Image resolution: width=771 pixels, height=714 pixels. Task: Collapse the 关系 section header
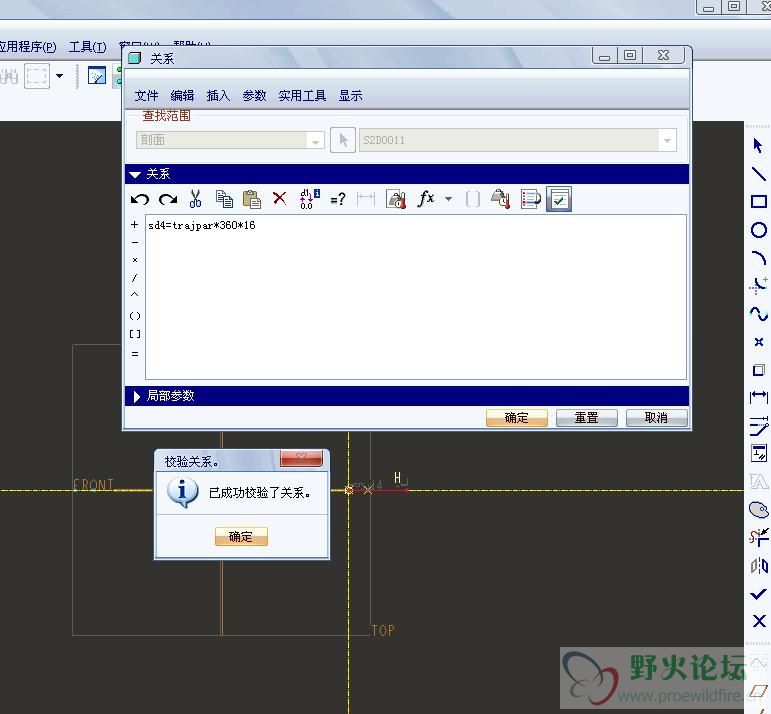[x=407, y=174]
